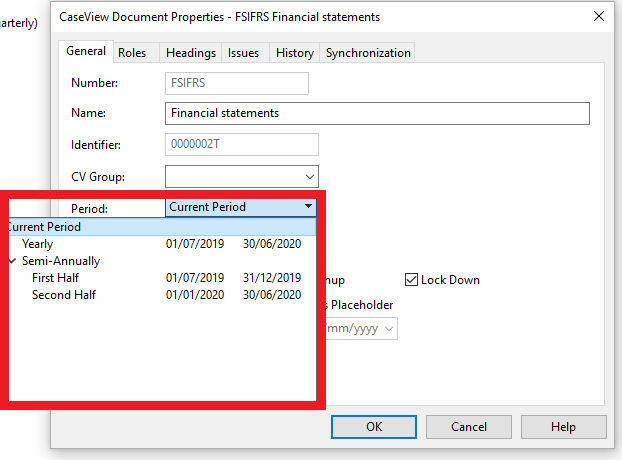Click the Cancel button

click(469, 427)
